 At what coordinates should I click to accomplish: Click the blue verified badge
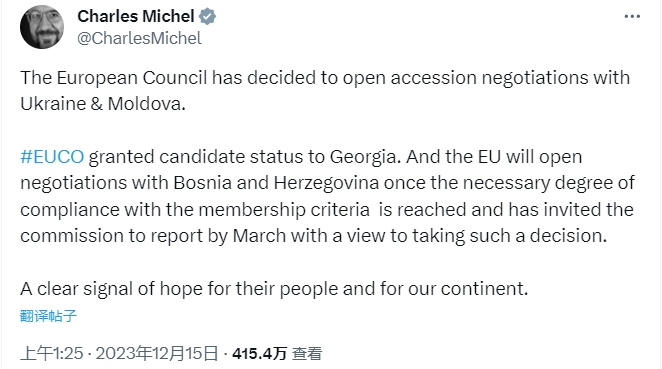tap(207, 16)
